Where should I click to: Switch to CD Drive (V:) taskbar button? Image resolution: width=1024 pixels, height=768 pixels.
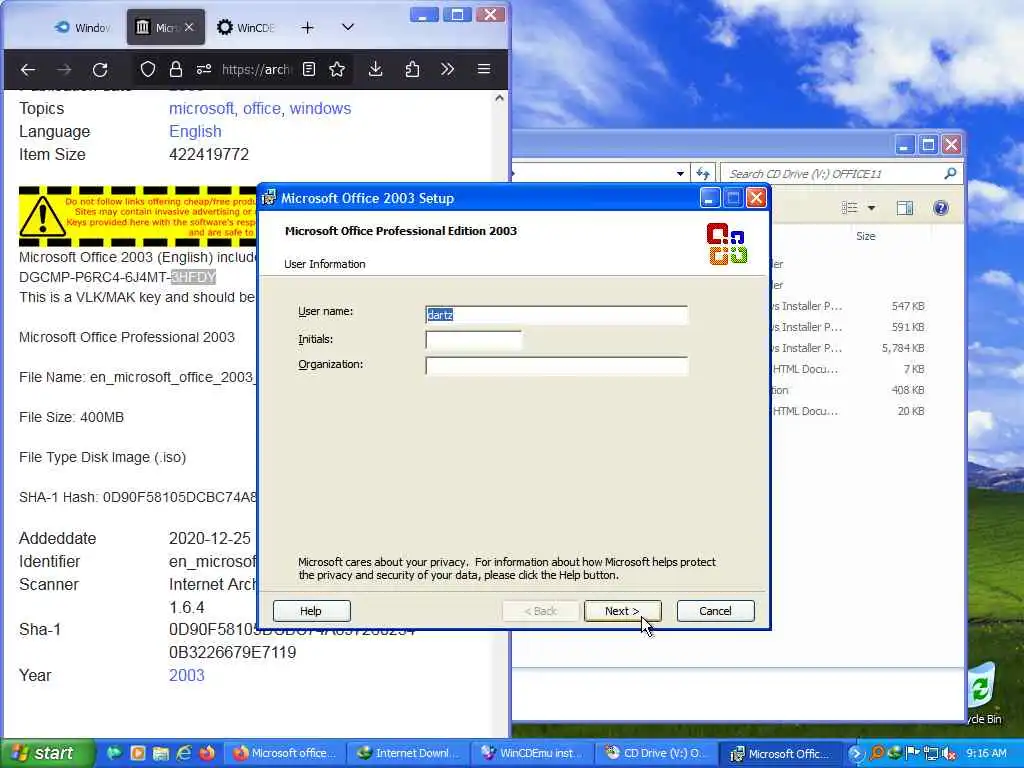click(x=656, y=753)
